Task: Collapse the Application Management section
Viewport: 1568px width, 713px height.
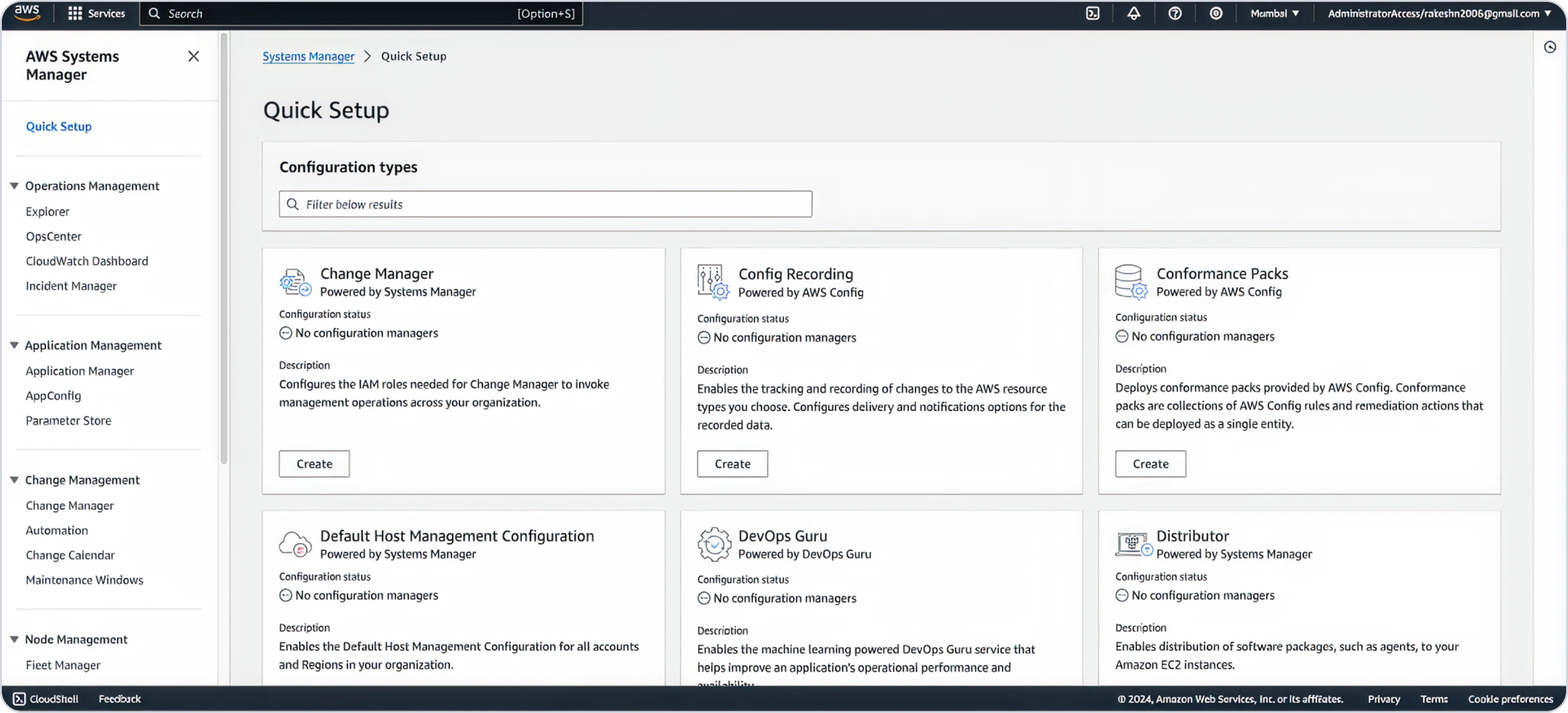Action: (x=14, y=345)
